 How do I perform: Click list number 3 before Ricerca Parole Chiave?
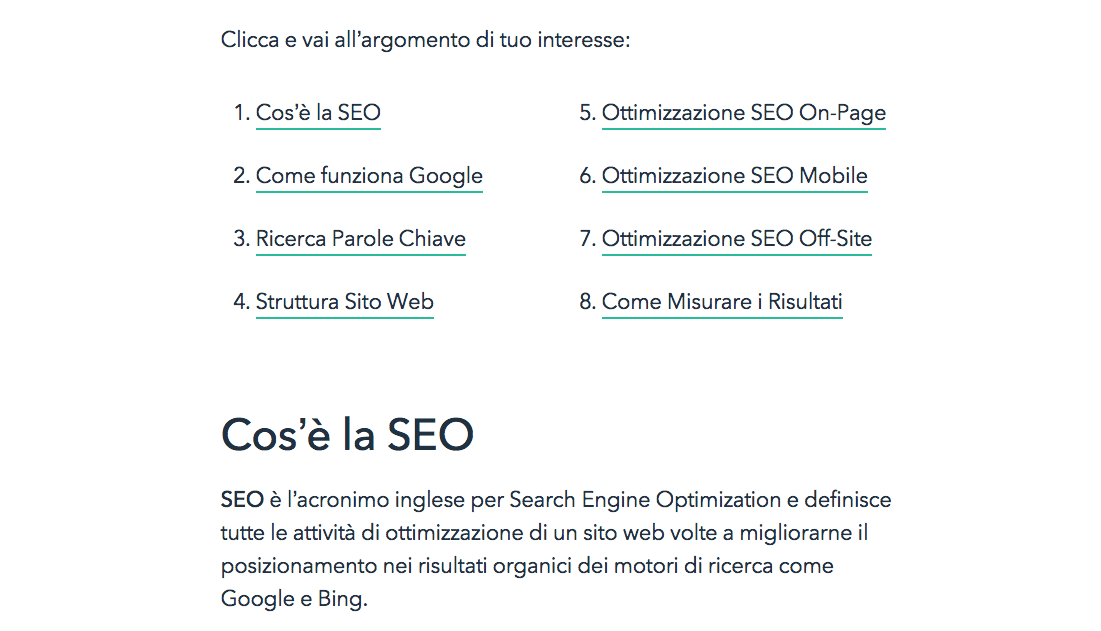[x=240, y=239]
